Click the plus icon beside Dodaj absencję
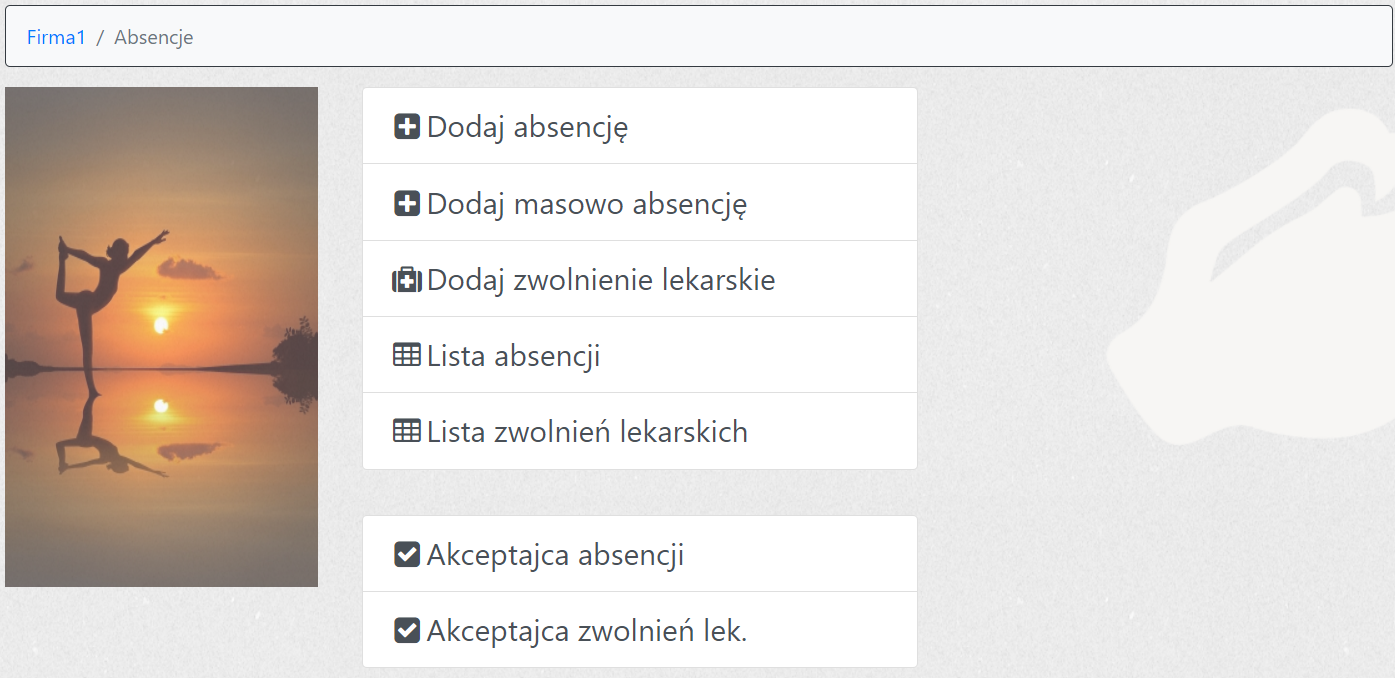Screen dimensions: 1395x678 (x=407, y=127)
